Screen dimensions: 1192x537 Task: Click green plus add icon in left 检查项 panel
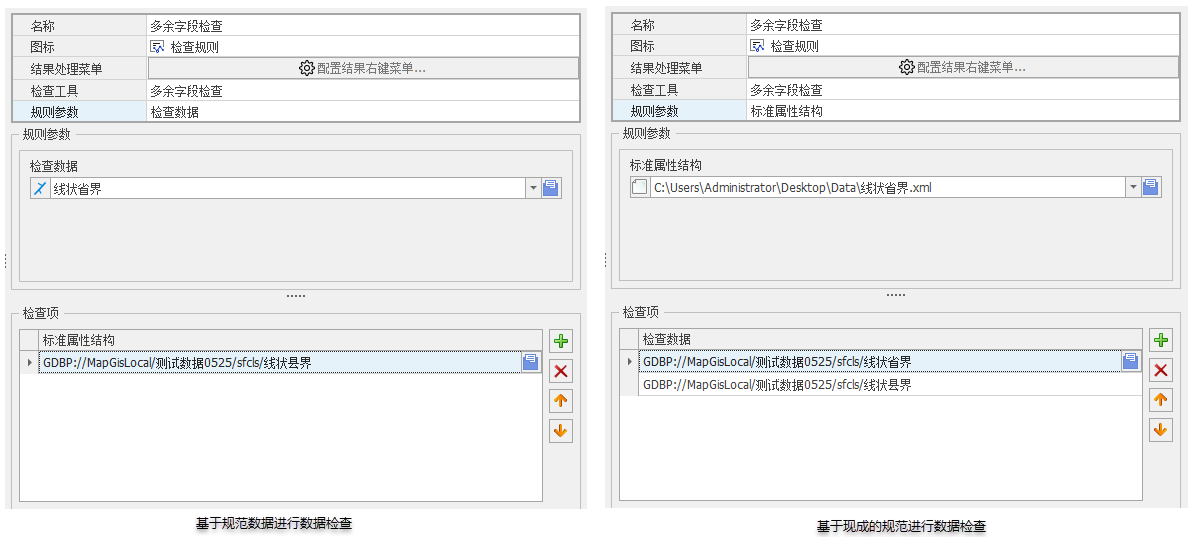(x=561, y=341)
